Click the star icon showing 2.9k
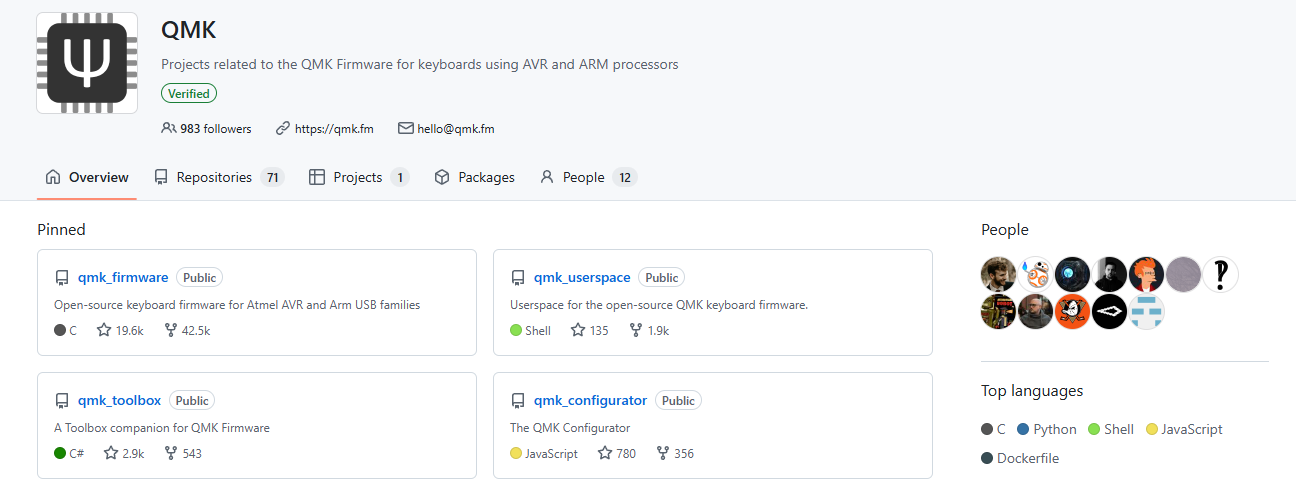 111,453
